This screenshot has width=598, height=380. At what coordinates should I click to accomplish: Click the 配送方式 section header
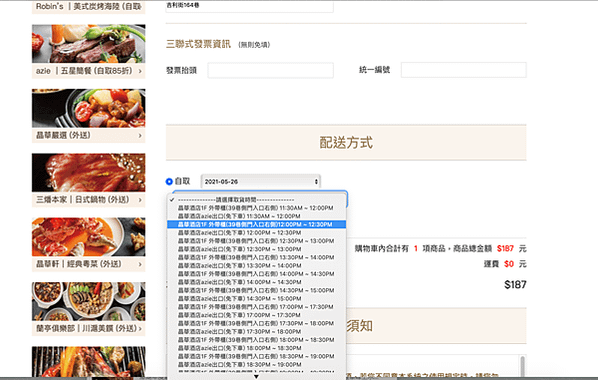coord(346,143)
